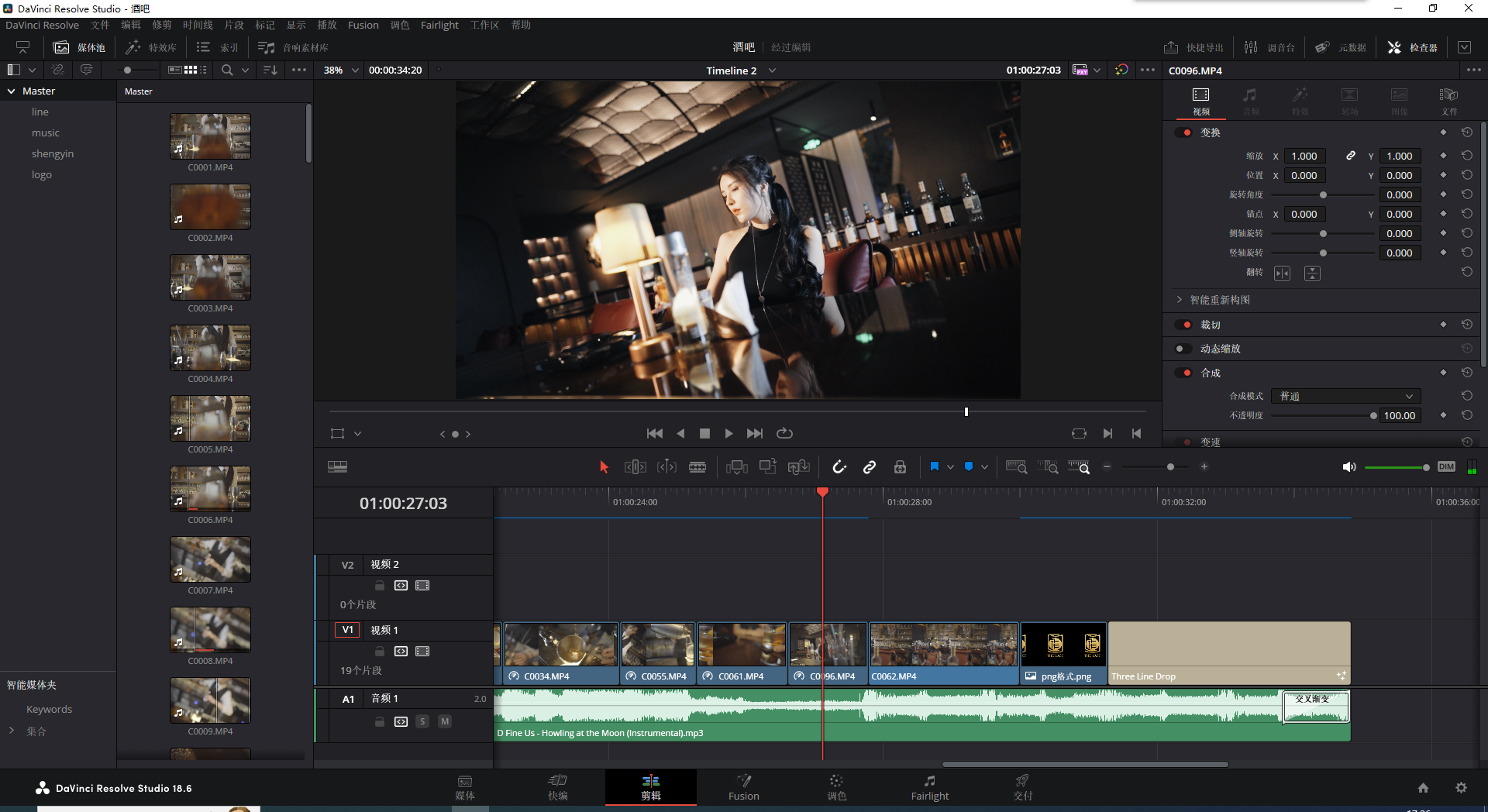Disable the Transform section toggle

pos(1183,132)
